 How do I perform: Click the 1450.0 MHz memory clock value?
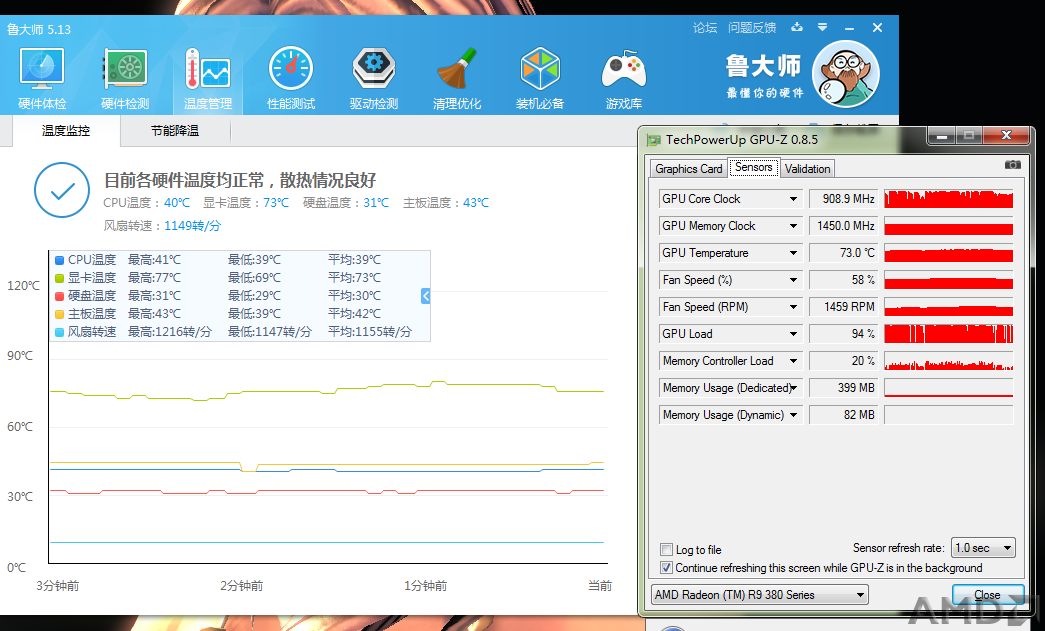(x=843, y=226)
